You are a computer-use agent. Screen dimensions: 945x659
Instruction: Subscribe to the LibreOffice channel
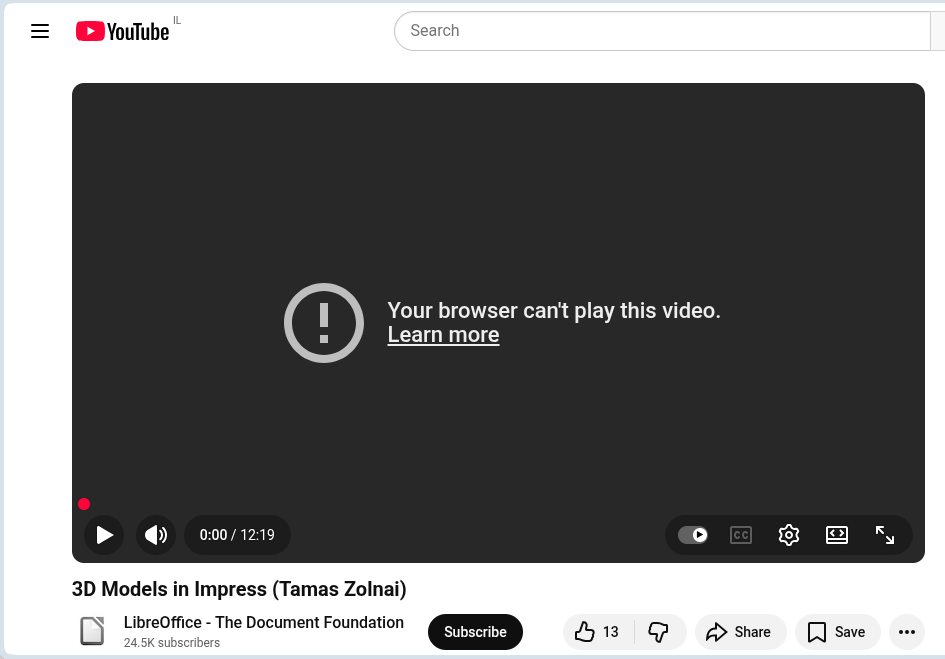[x=476, y=632]
